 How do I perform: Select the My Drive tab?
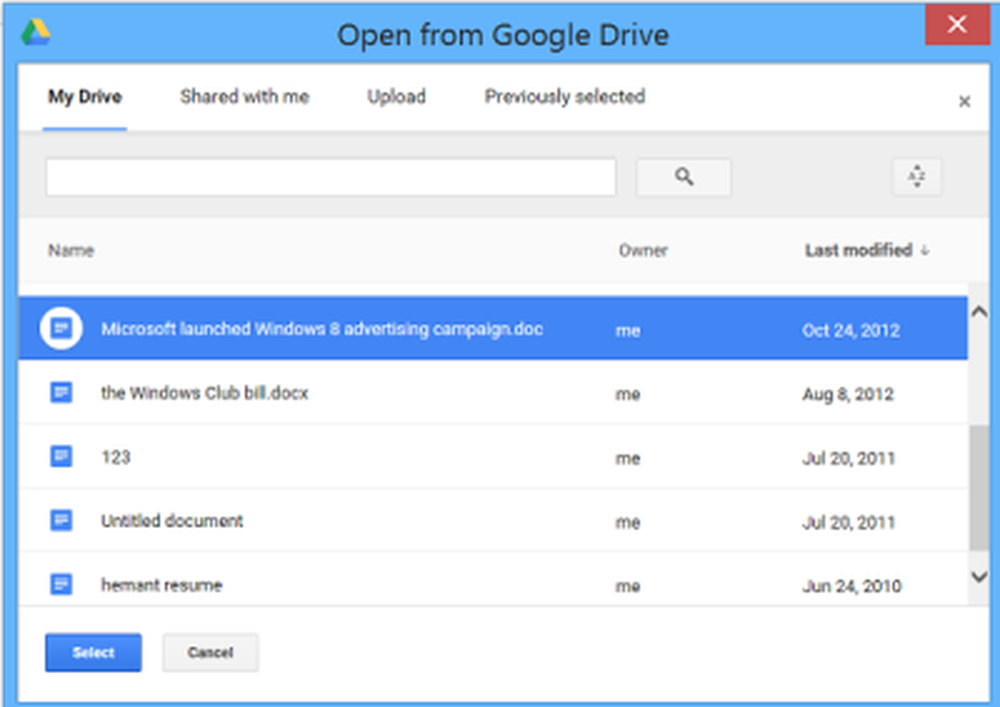85,97
